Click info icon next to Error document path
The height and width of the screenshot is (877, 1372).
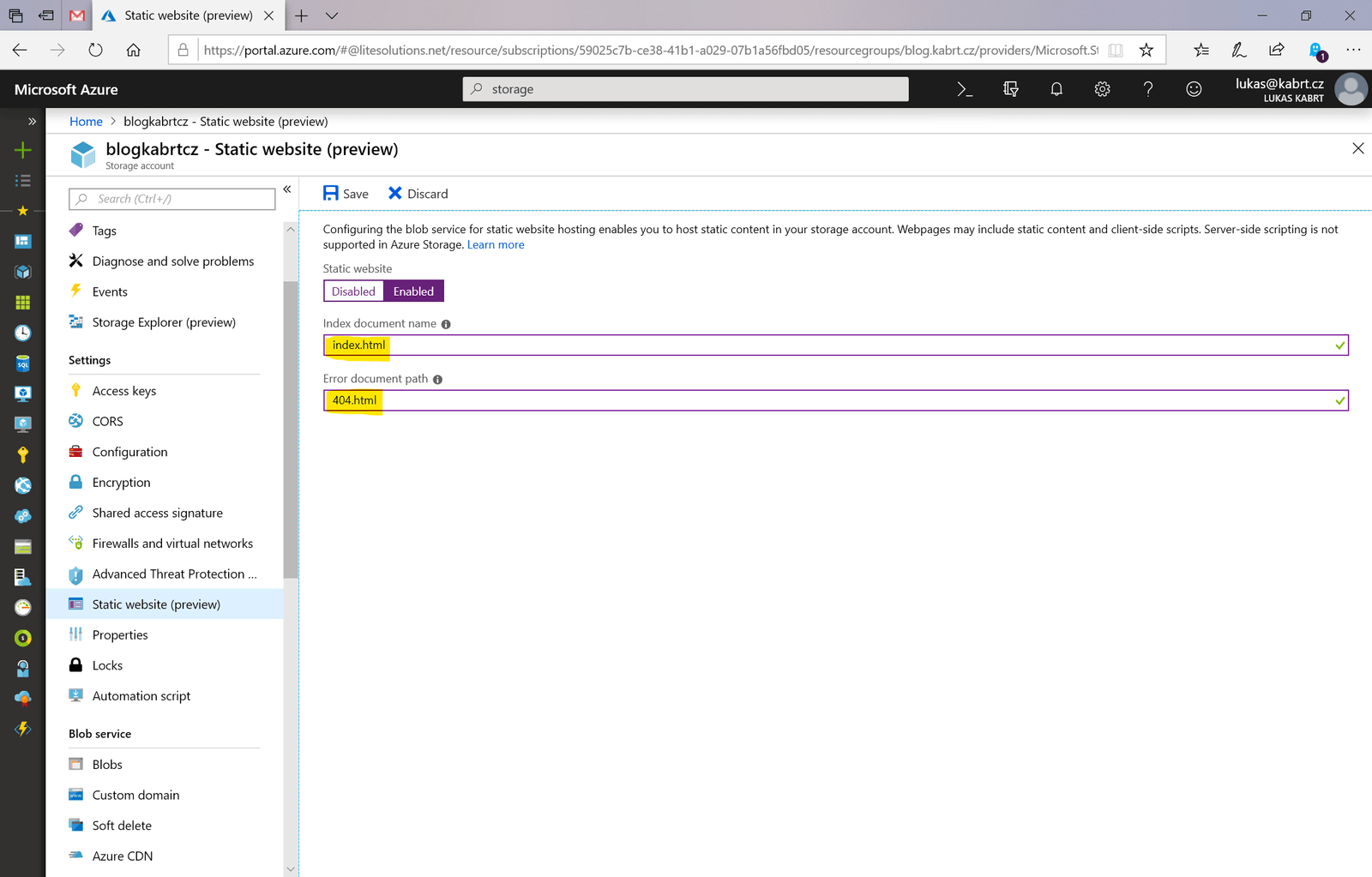click(x=437, y=379)
